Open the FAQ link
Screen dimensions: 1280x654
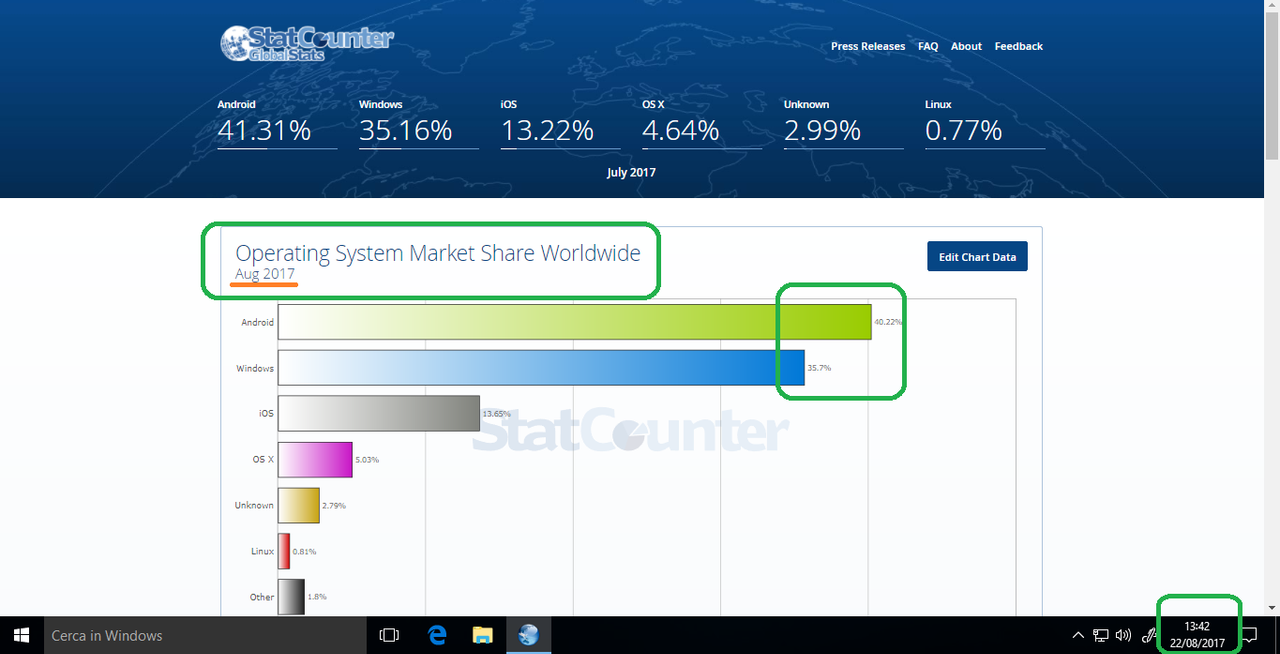click(928, 46)
